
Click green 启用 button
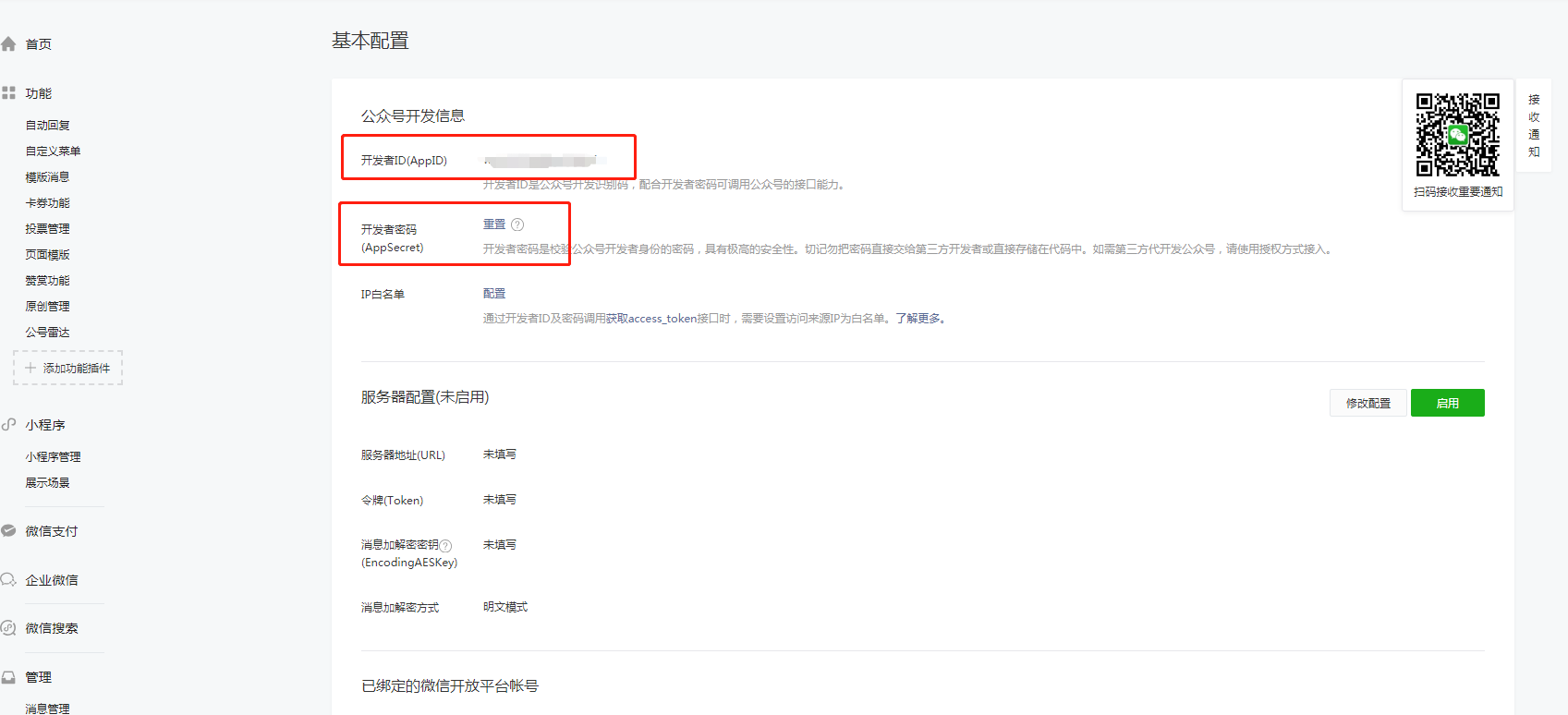tap(1448, 403)
